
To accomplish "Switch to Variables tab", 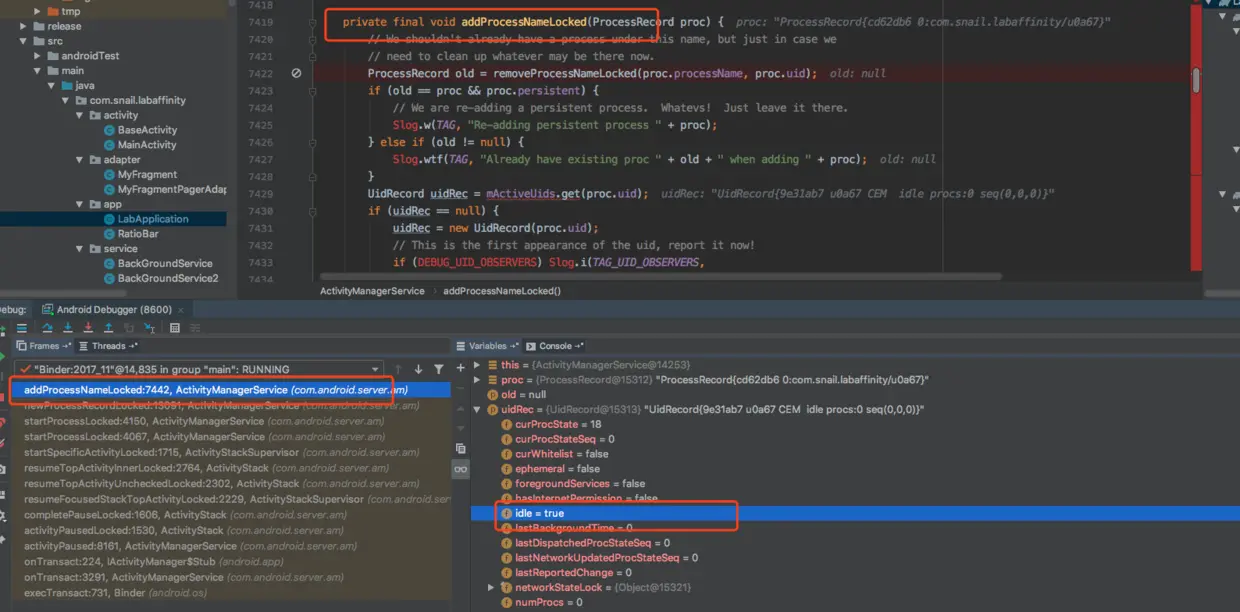I will click(487, 346).
